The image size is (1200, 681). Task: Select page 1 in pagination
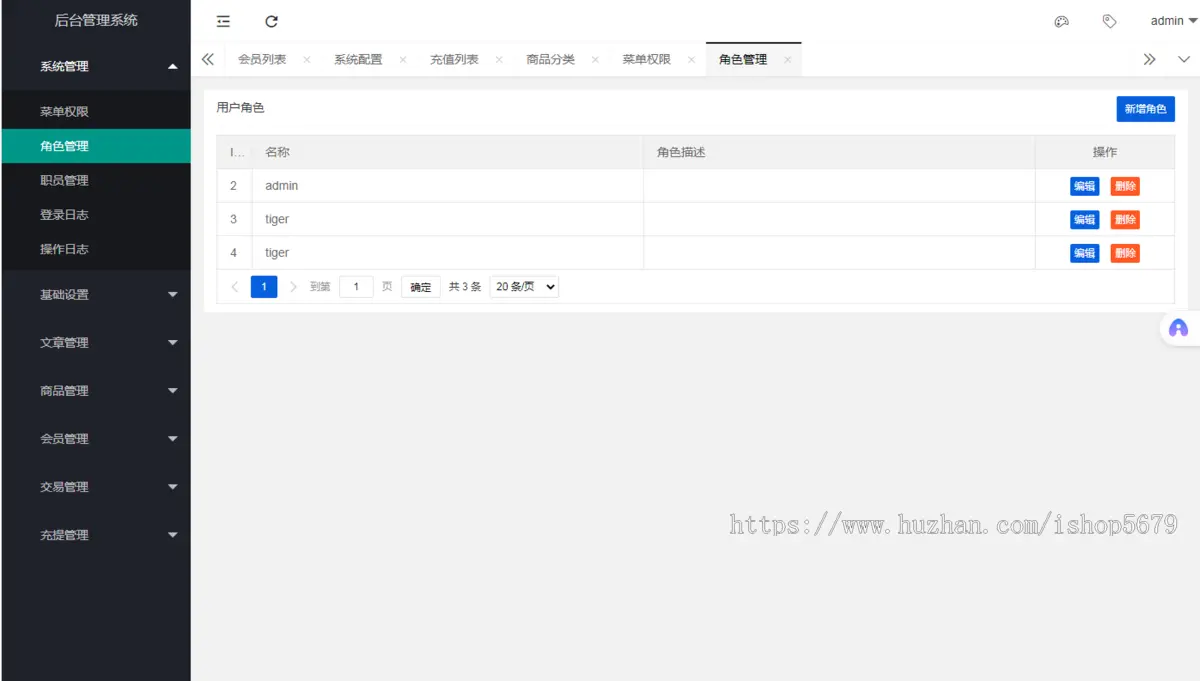tap(264, 287)
